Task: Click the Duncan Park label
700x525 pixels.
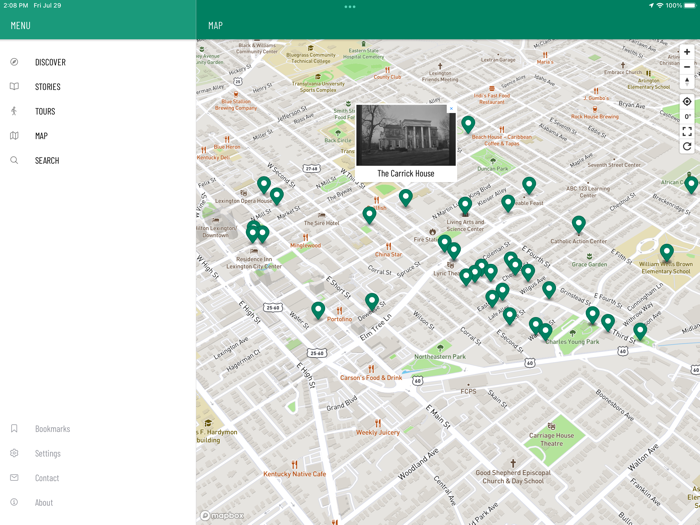Action: click(493, 169)
